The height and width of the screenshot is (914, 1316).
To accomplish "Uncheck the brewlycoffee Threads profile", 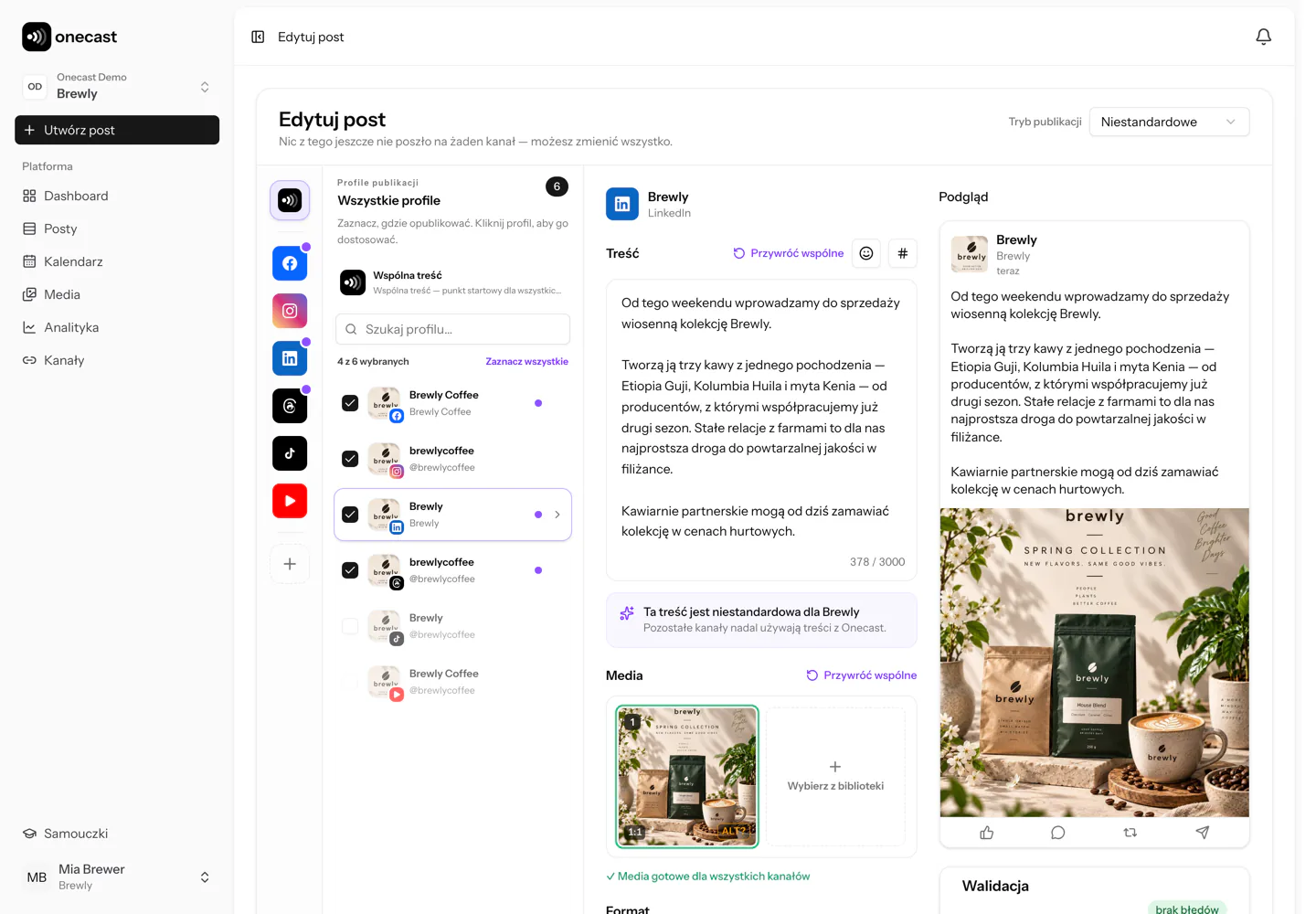I will pos(350,570).
